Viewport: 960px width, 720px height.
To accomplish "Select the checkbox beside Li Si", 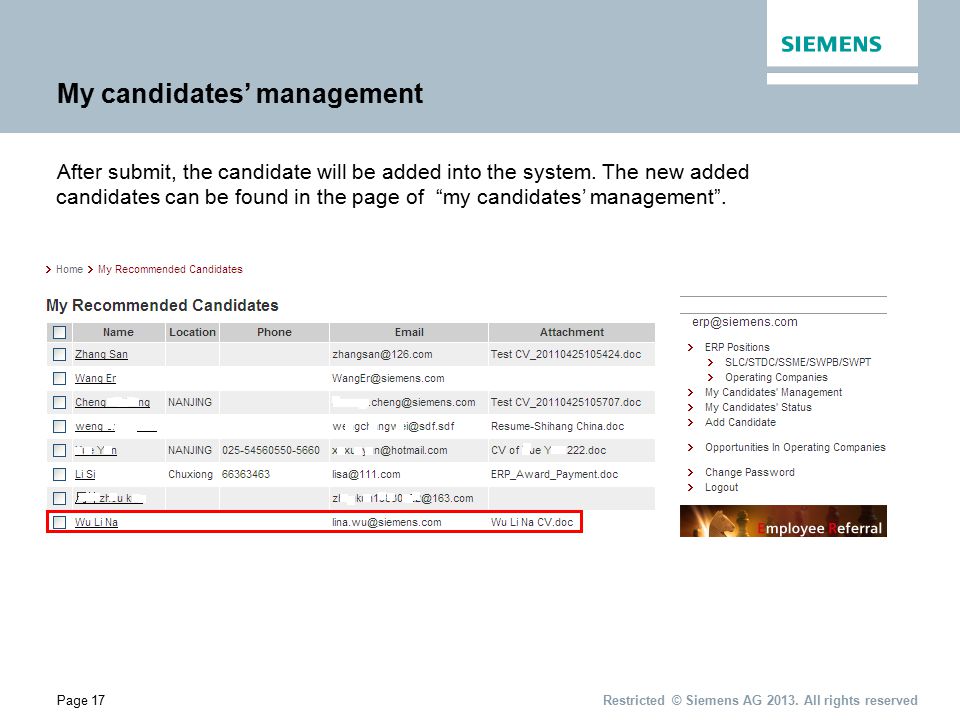I will (59, 474).
